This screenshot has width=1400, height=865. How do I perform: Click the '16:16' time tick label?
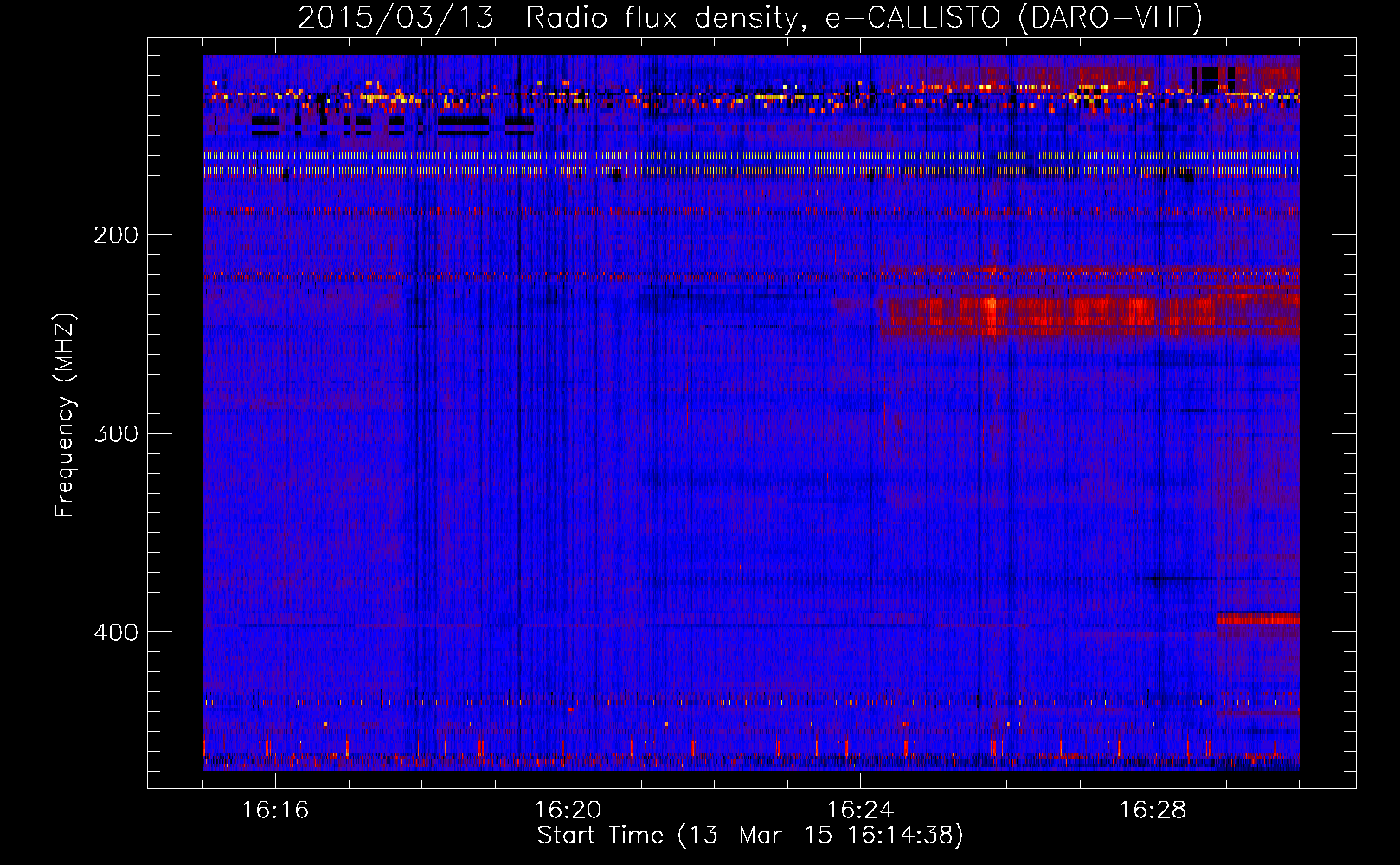pyautogui.click(x=275, y=810)
